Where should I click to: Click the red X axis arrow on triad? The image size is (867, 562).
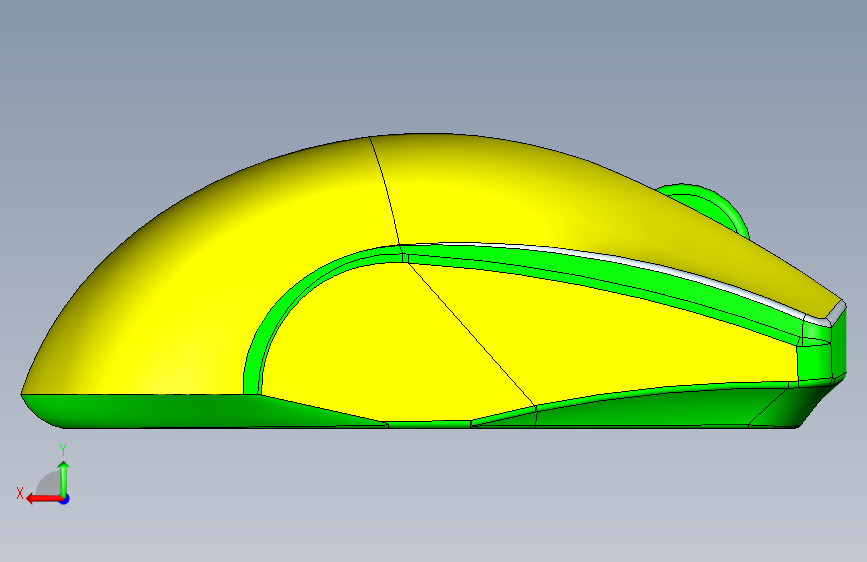[x=43, y=499]
